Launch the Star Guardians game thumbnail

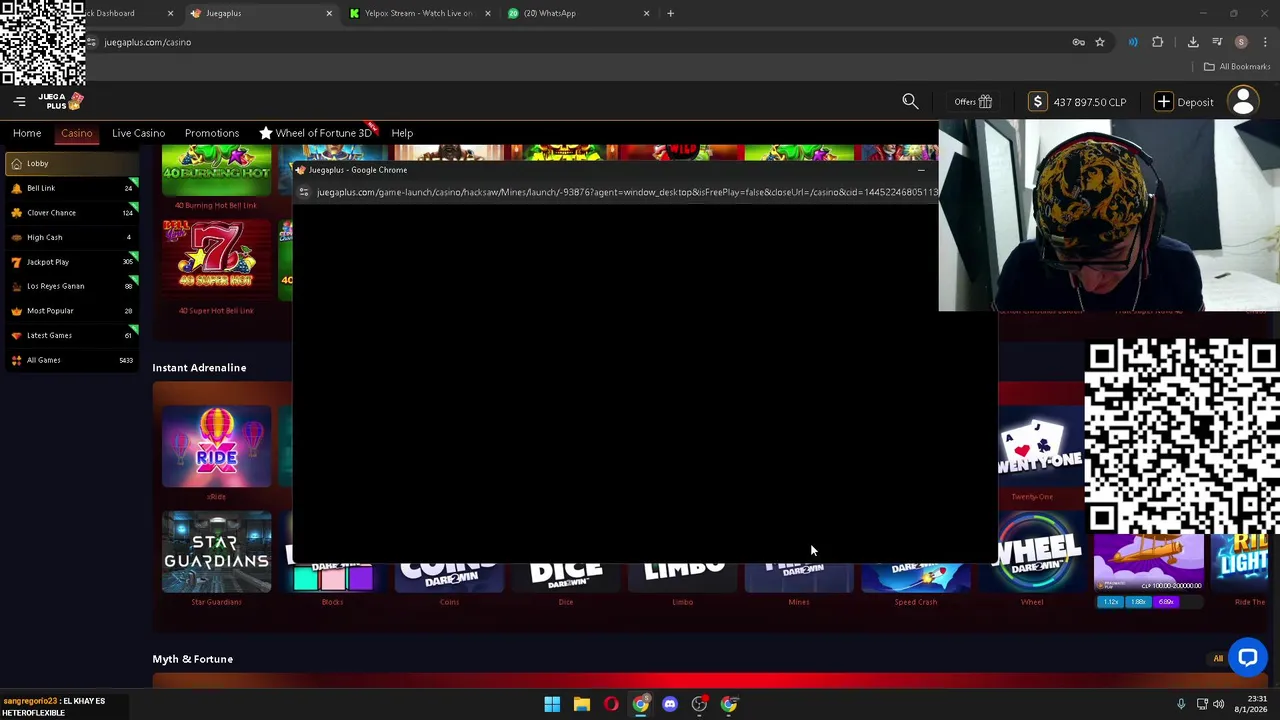(216, 552)
